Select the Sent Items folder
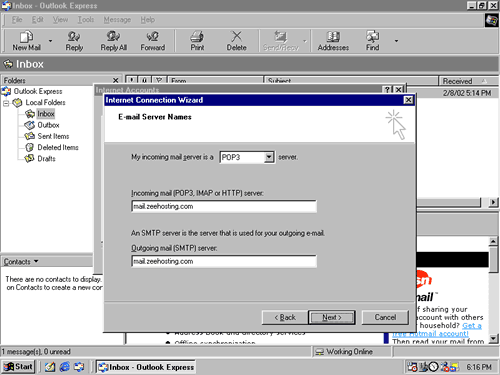The width and height of the screenshot is (500, 375). [53, 136]
